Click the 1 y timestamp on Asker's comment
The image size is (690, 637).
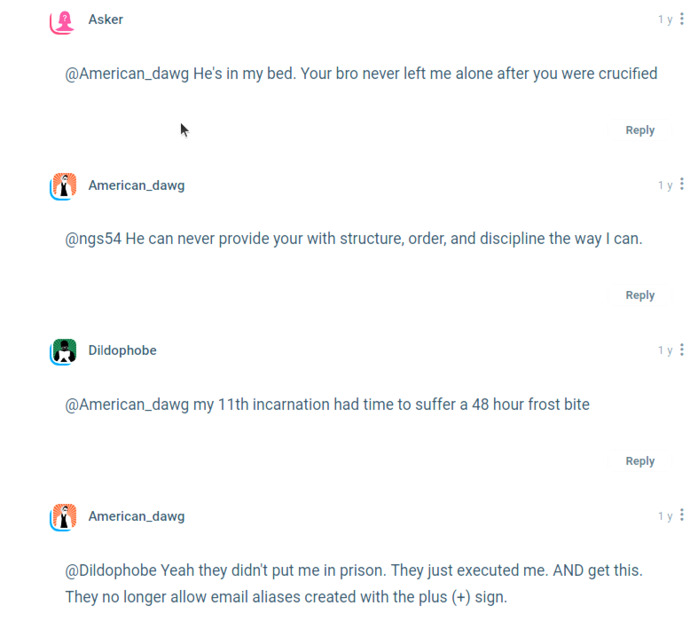click(x=665, y=19)
